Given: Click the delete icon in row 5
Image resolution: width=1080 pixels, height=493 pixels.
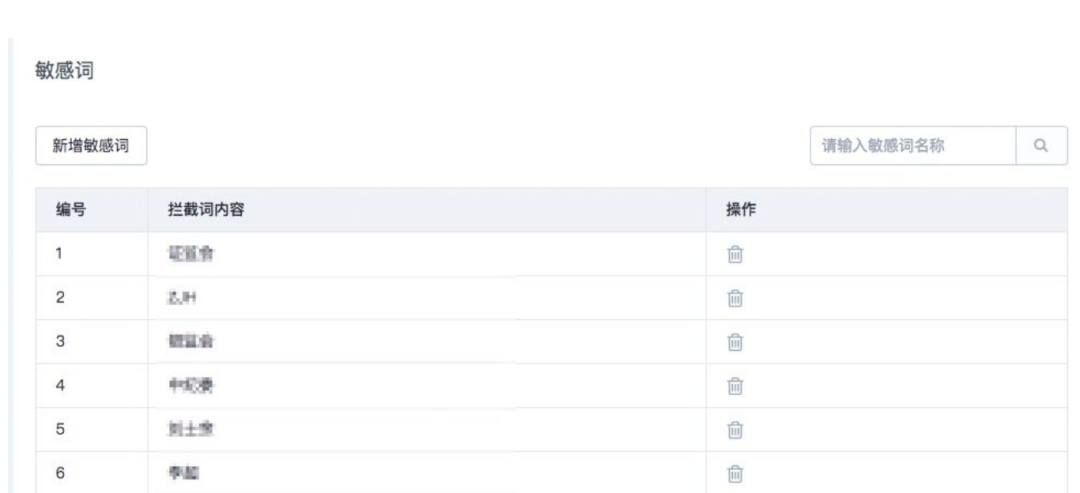Looking at the screenshot, I should [x=735, y=430].
